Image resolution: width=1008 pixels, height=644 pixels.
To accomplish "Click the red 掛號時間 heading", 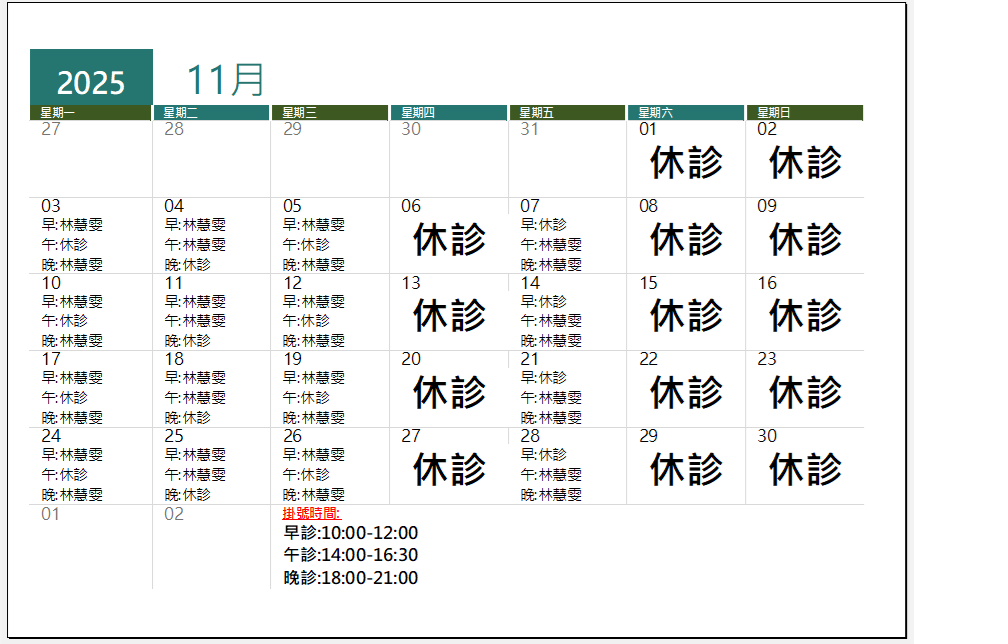I will click(312, 512).
